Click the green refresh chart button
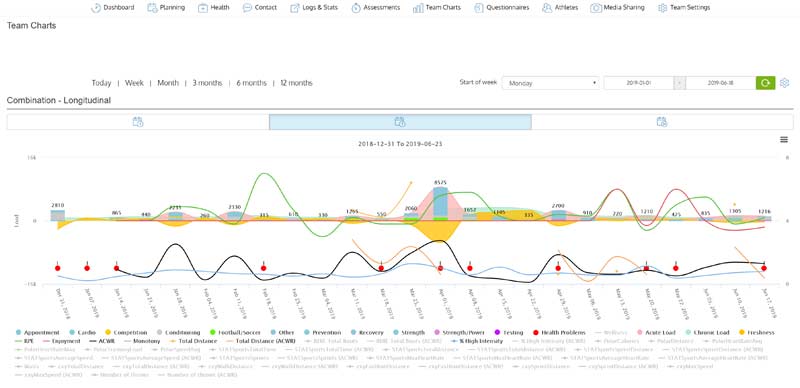Screen dimensions: 800x388 (x=765, y=83)
